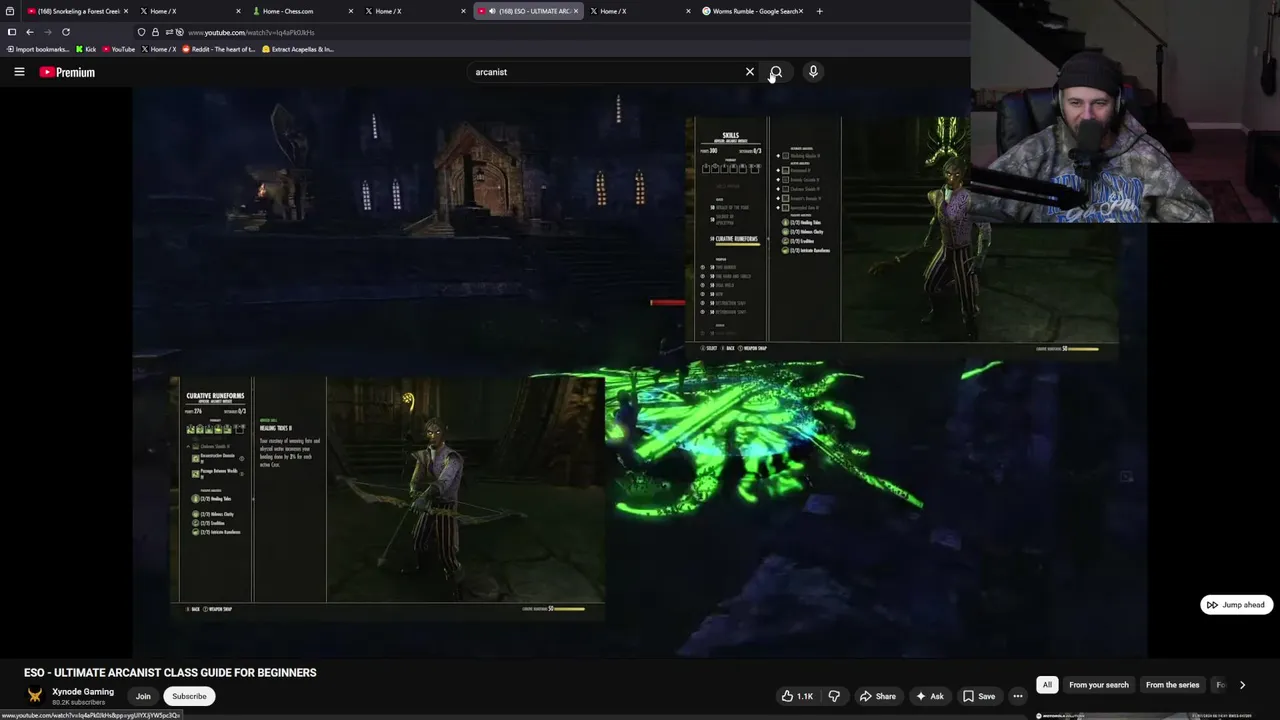1280x720 pixels.
Task: Open Extract Acapellas bookmark
Action: coord(298,49)
